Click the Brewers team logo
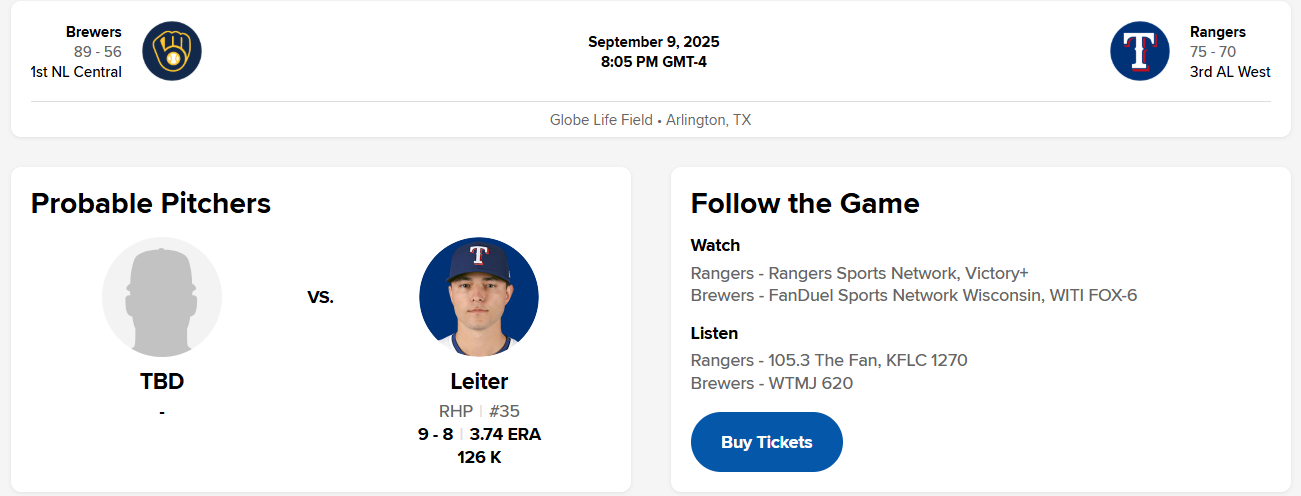Image resolution: width=1301 pixels, height=496 pixels. point(172,51)
